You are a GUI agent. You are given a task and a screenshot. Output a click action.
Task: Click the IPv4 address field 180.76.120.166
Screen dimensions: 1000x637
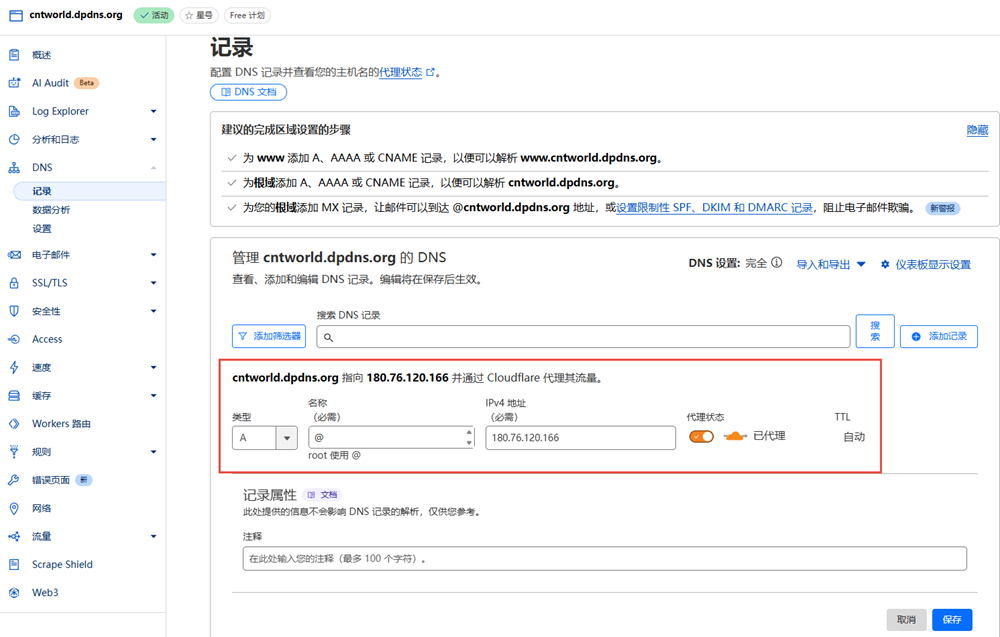580,438
